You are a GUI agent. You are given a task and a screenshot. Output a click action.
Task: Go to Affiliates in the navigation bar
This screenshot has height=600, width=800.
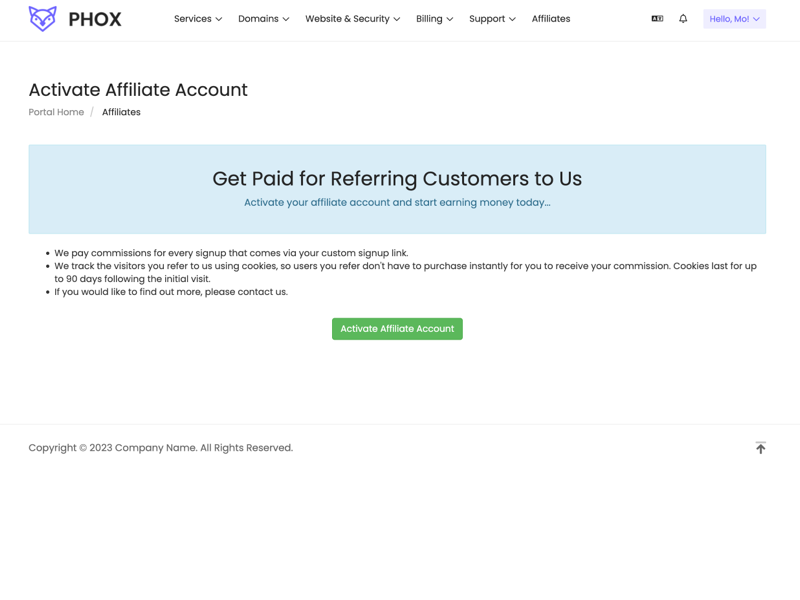[x=551, y=19]
